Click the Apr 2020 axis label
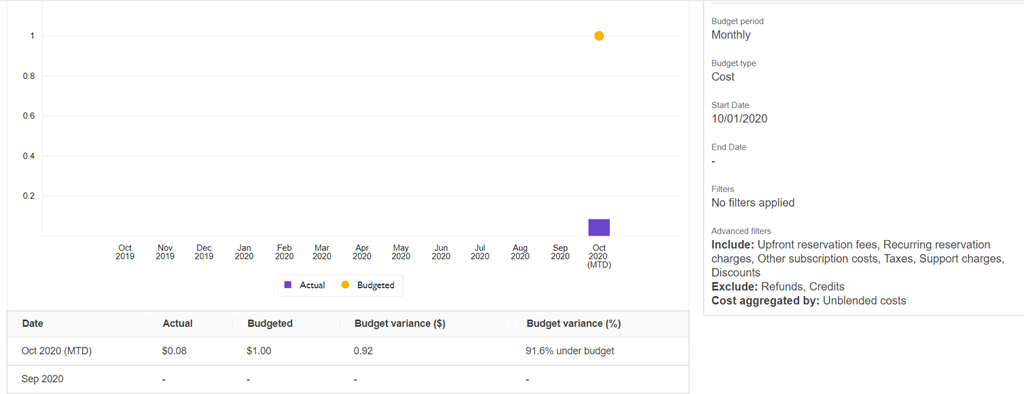Screen dimensions: 1024x394 tap(362, 252)
